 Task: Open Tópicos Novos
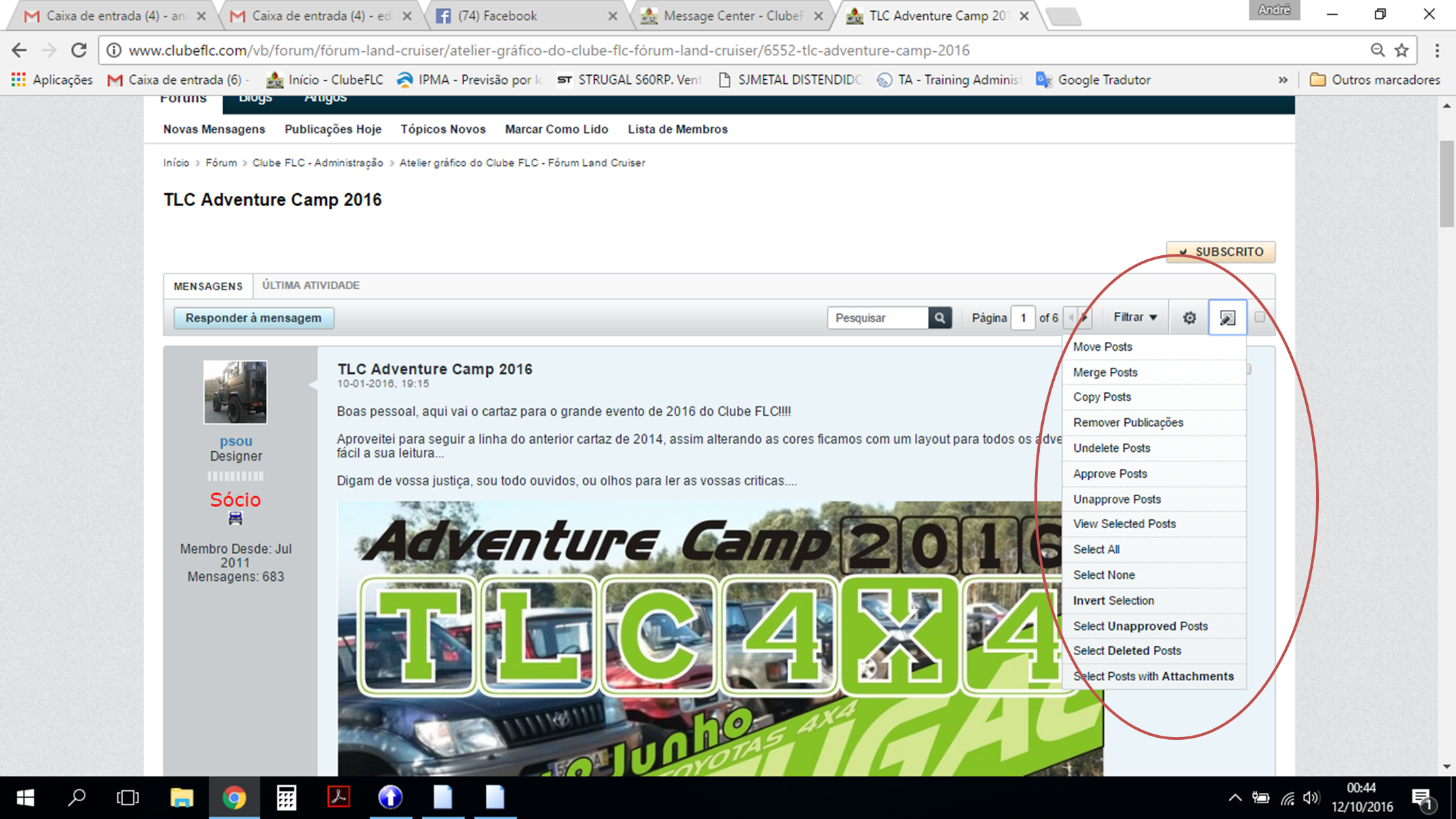(x=443, y=129)
